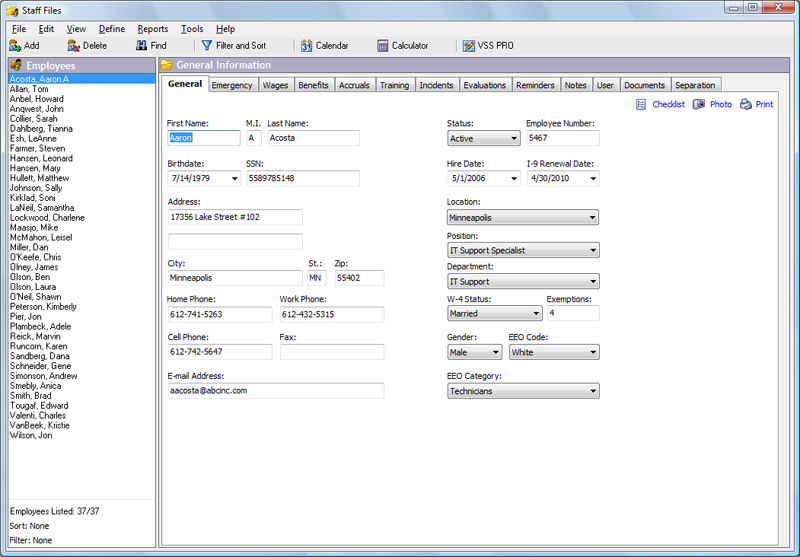Click the First Name field
This screenshot has width=800, height=557.
[204, 138]
